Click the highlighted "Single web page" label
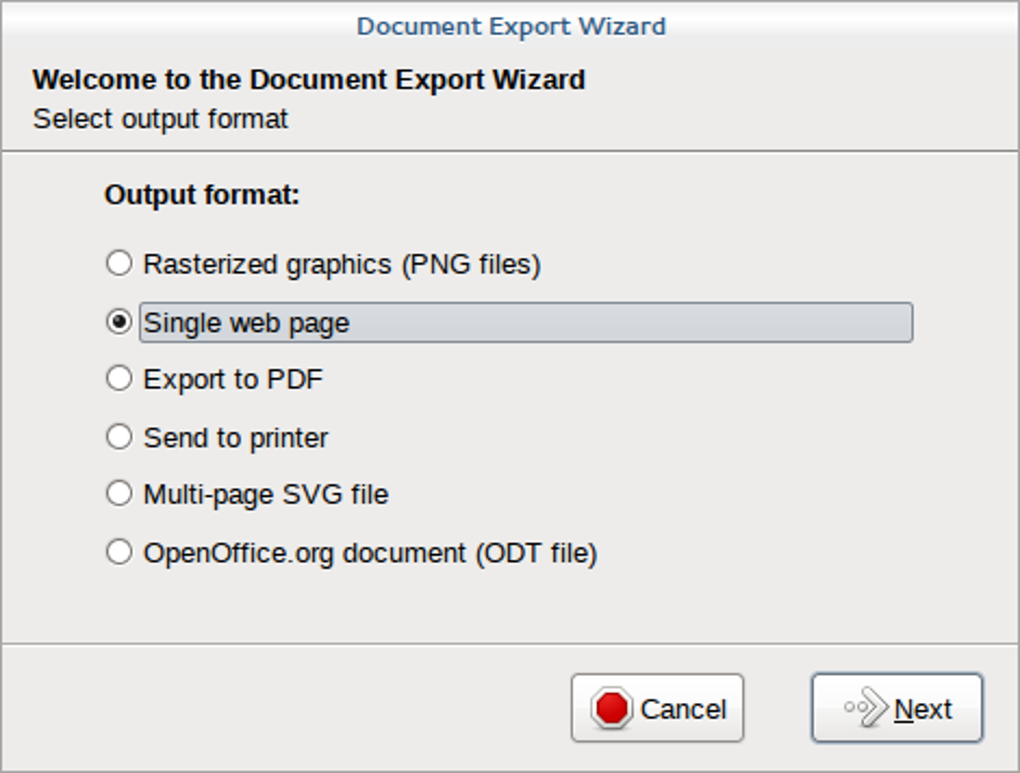The image size is (1020, 773). pos(247,323)
